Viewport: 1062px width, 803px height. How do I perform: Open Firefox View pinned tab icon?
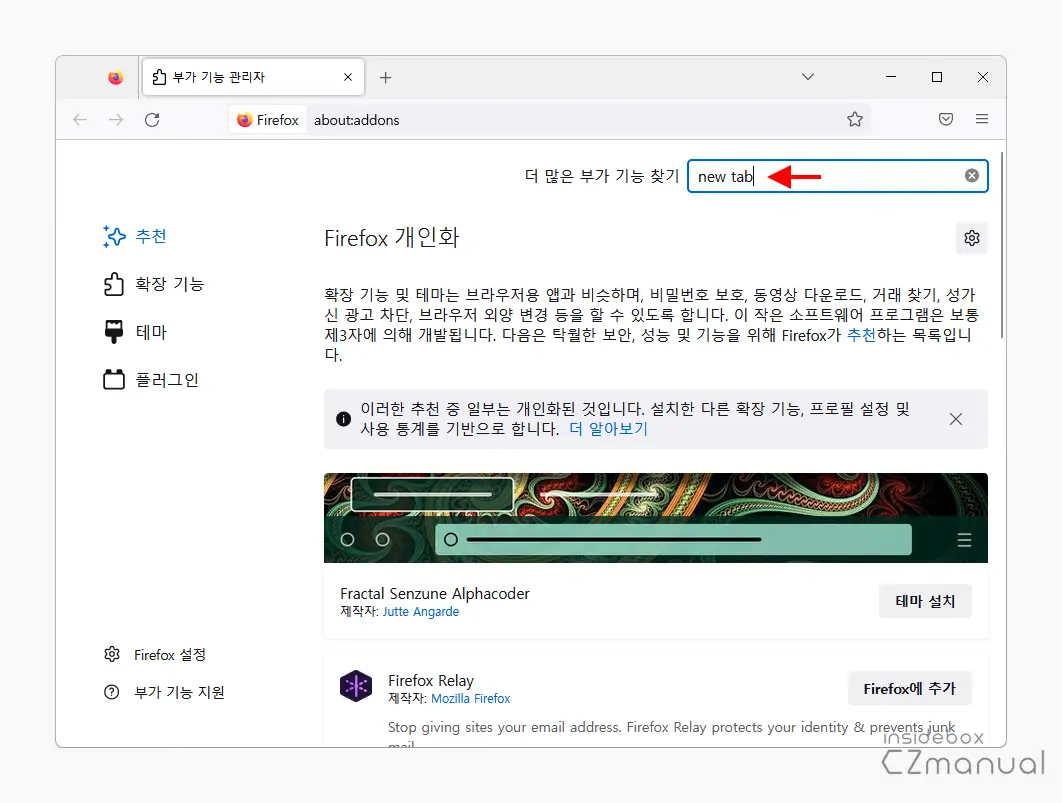[x=116, y=77]
